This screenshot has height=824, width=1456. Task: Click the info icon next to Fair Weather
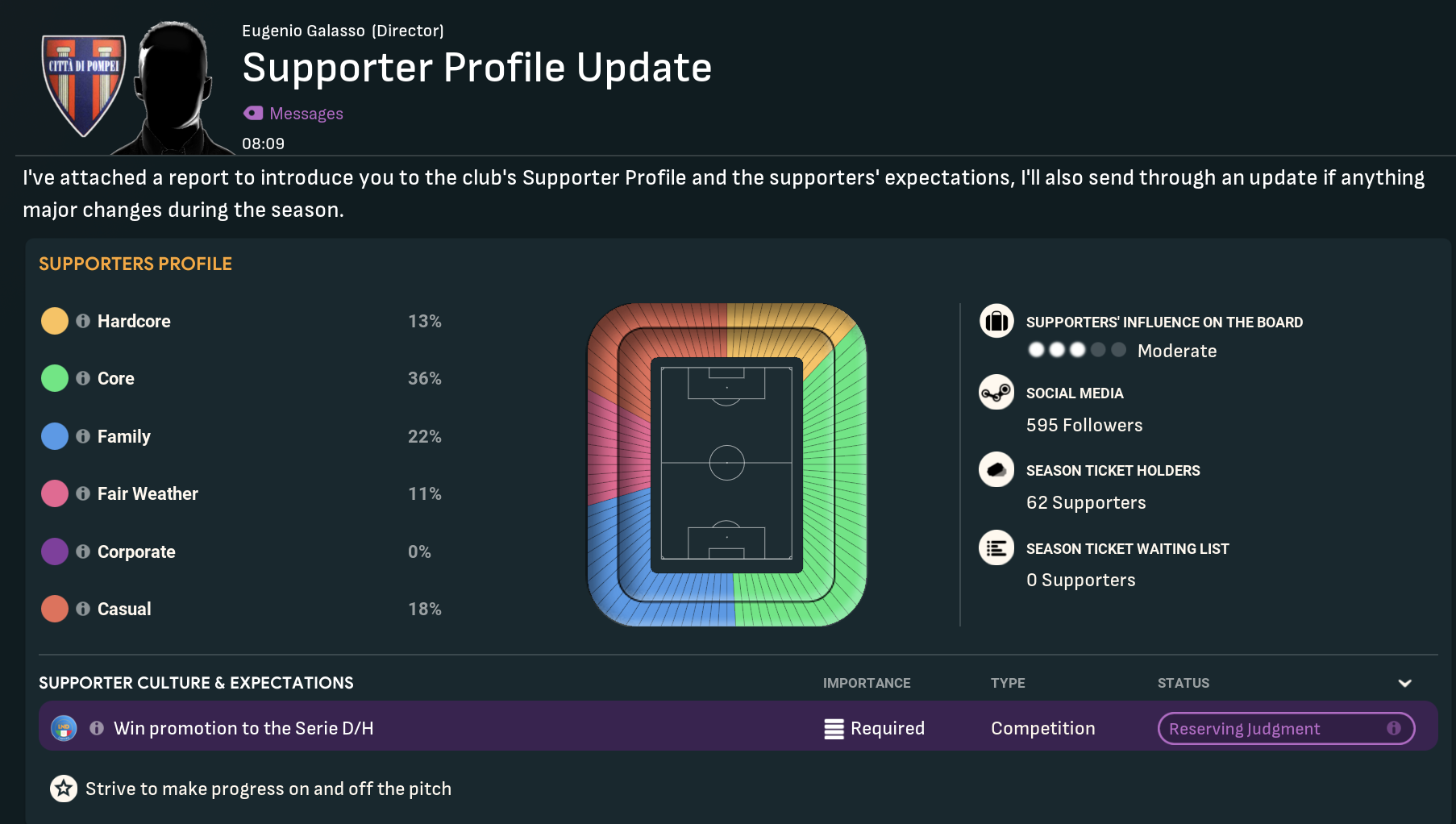(x=83, y=493)
